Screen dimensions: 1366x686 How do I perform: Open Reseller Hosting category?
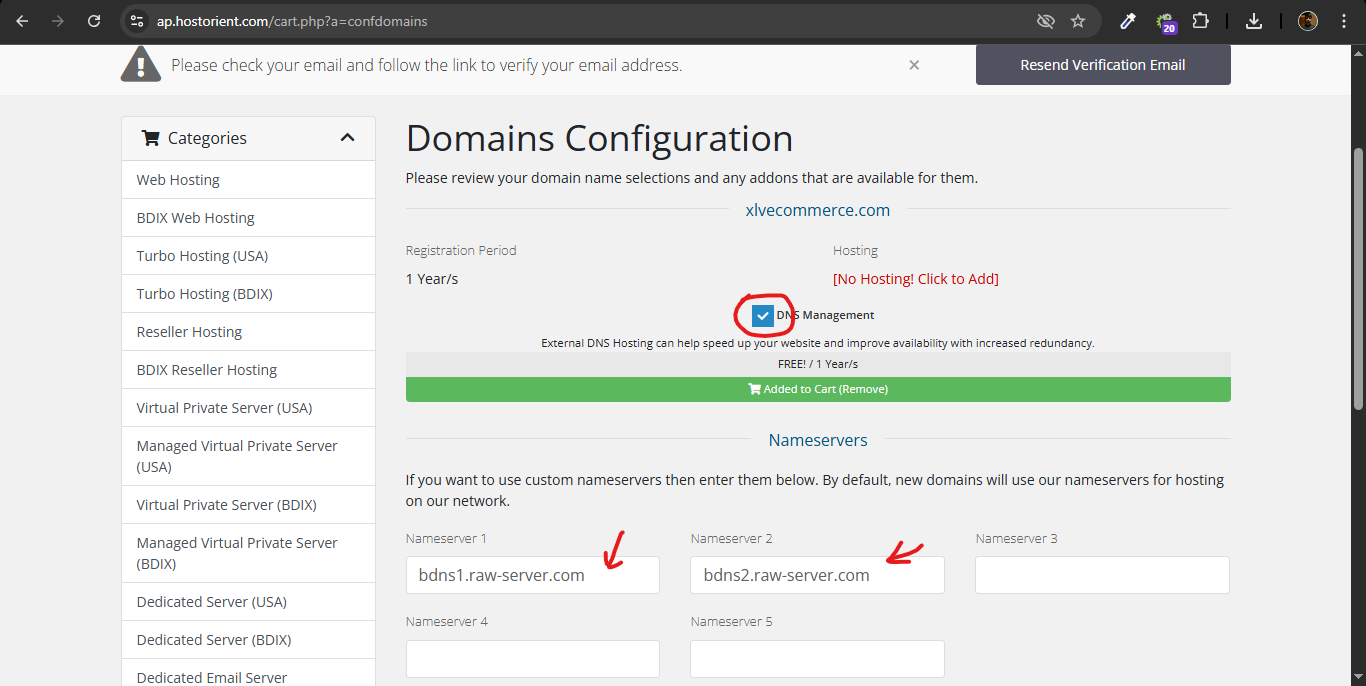189,332
